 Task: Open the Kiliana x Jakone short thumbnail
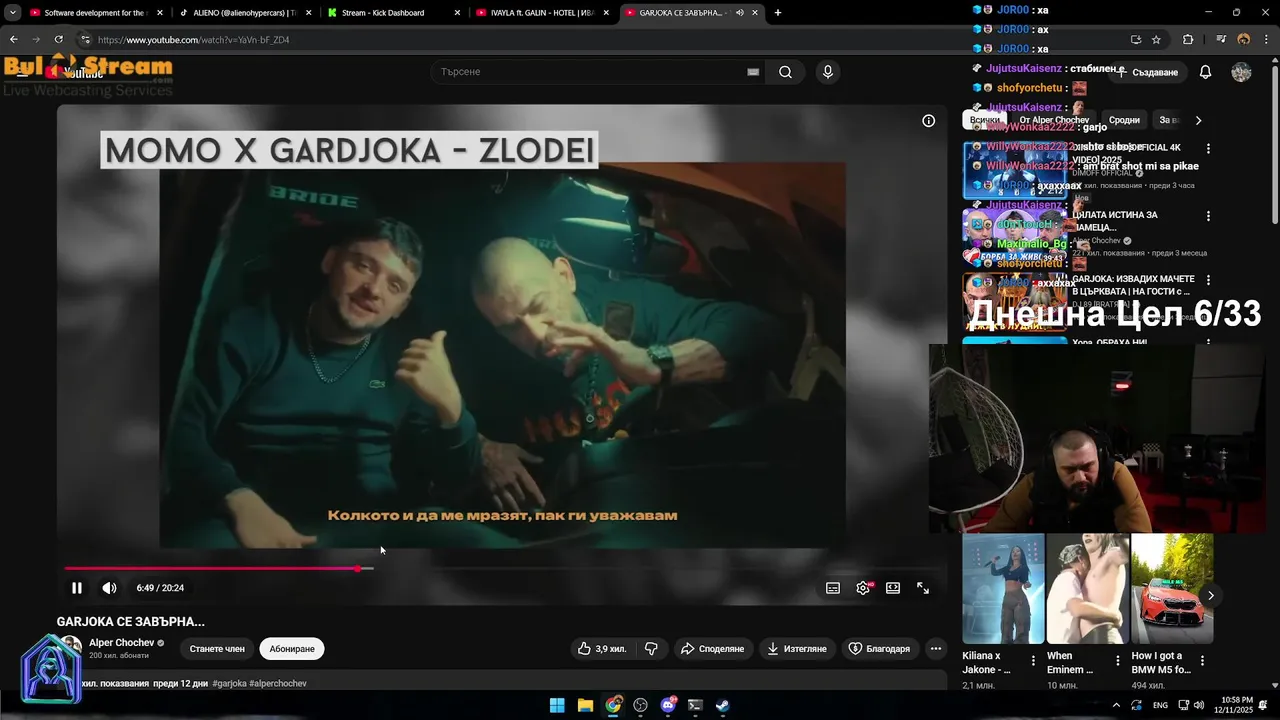pyautogui.click(x=1003, y=589)
